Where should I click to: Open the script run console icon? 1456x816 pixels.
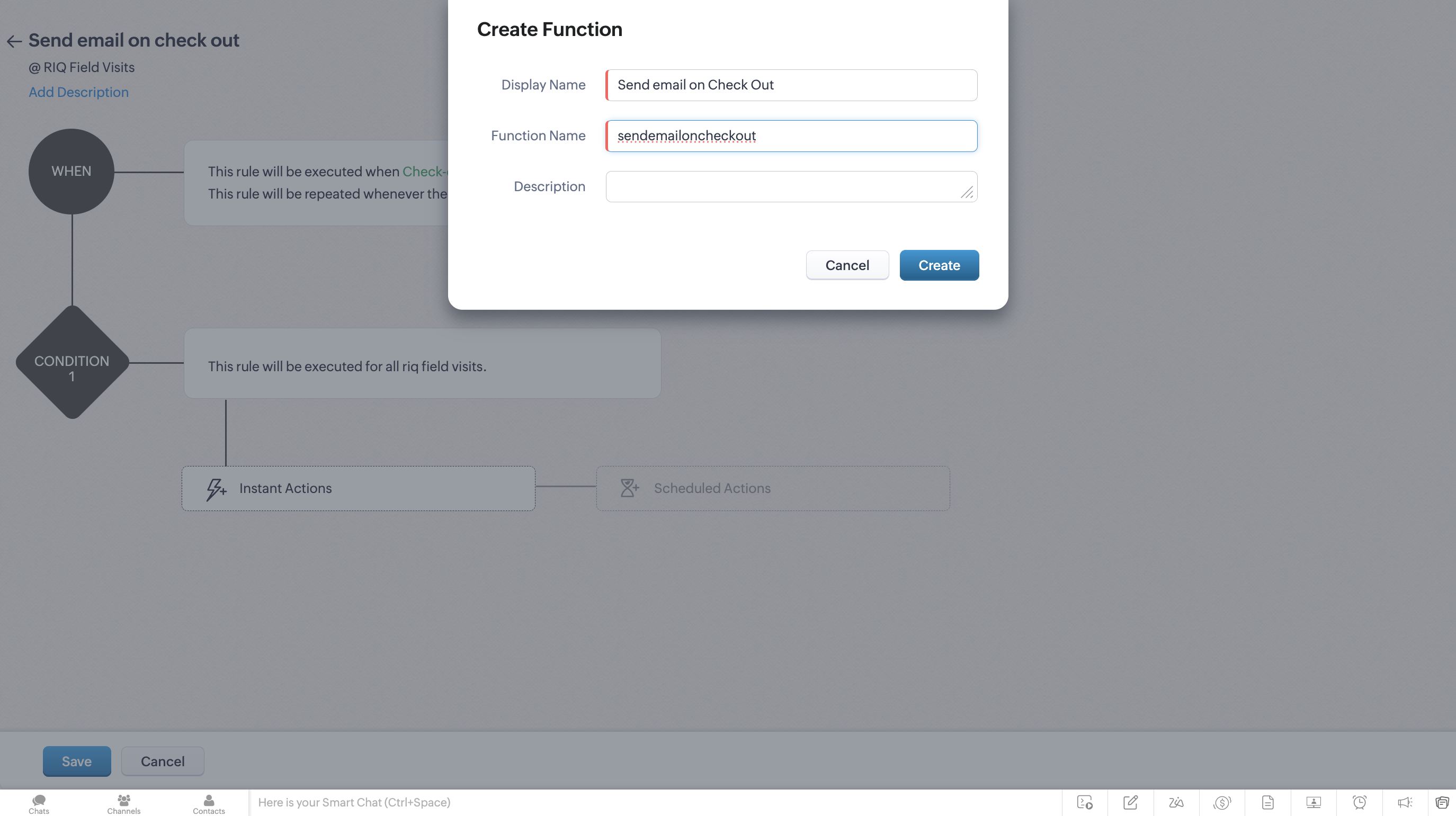(x=1085, y=802)
